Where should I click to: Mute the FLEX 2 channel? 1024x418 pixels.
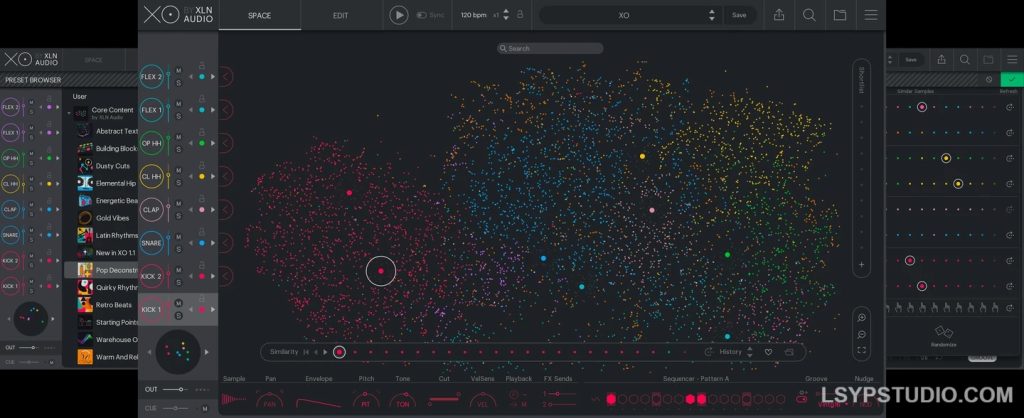click(x=178, y=70)
